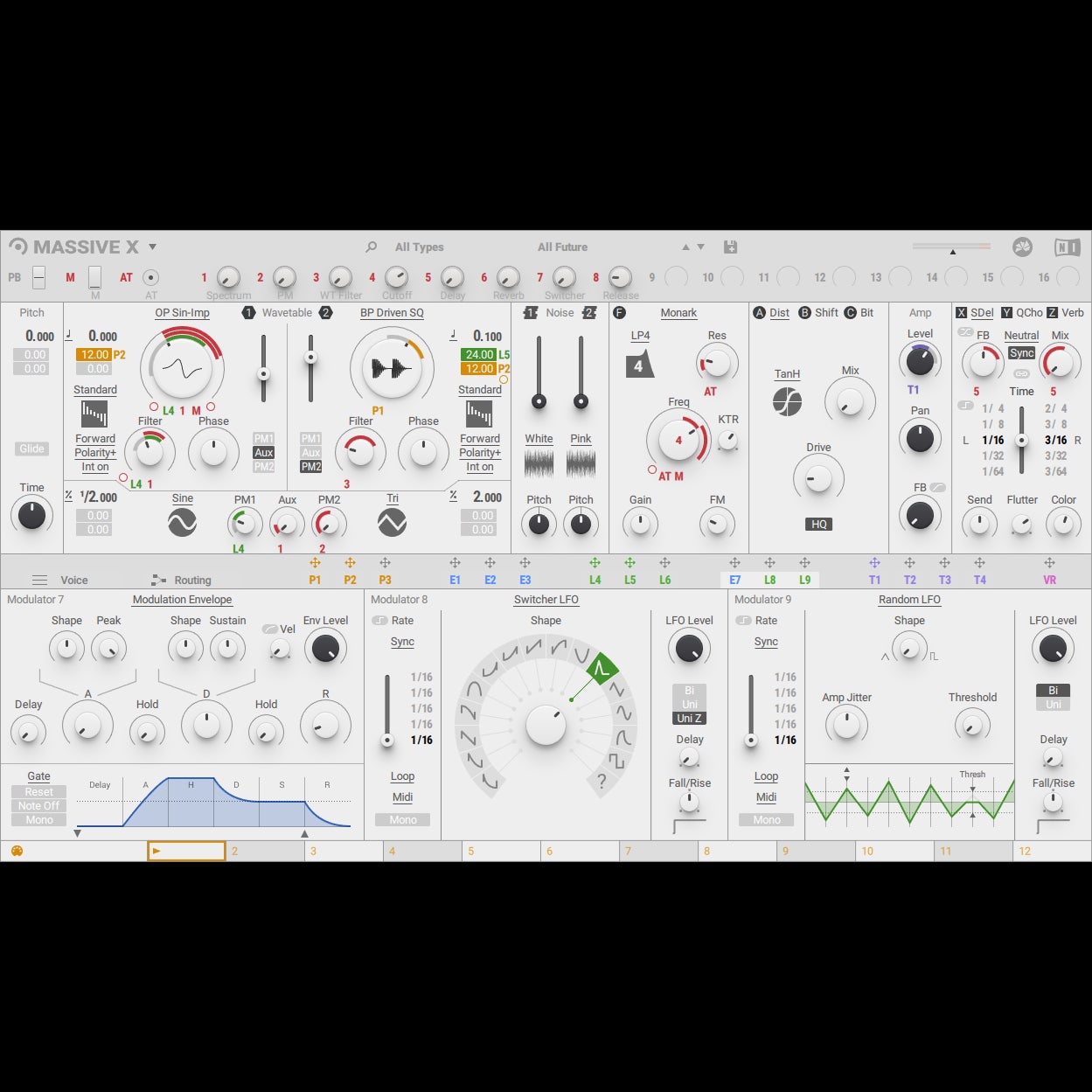The height and width of the screenshot is (1092, 1092).
Task: Click the White noise waveform thumbnail
Action: coord(539,463)
